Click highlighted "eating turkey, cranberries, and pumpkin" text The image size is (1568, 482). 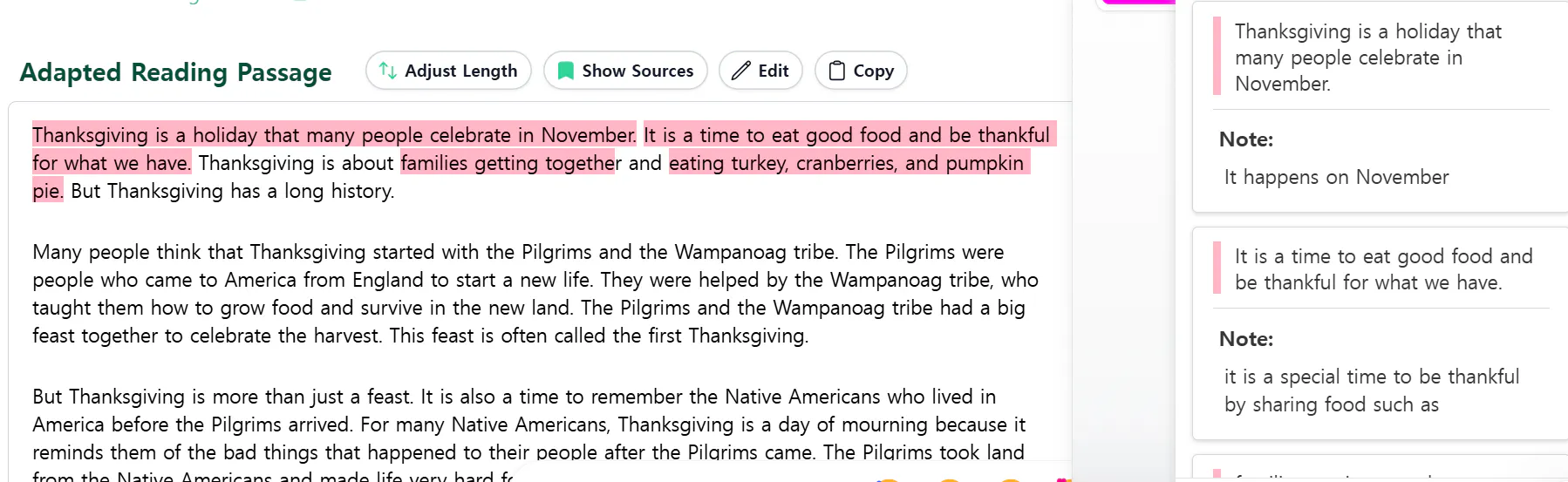846,163
